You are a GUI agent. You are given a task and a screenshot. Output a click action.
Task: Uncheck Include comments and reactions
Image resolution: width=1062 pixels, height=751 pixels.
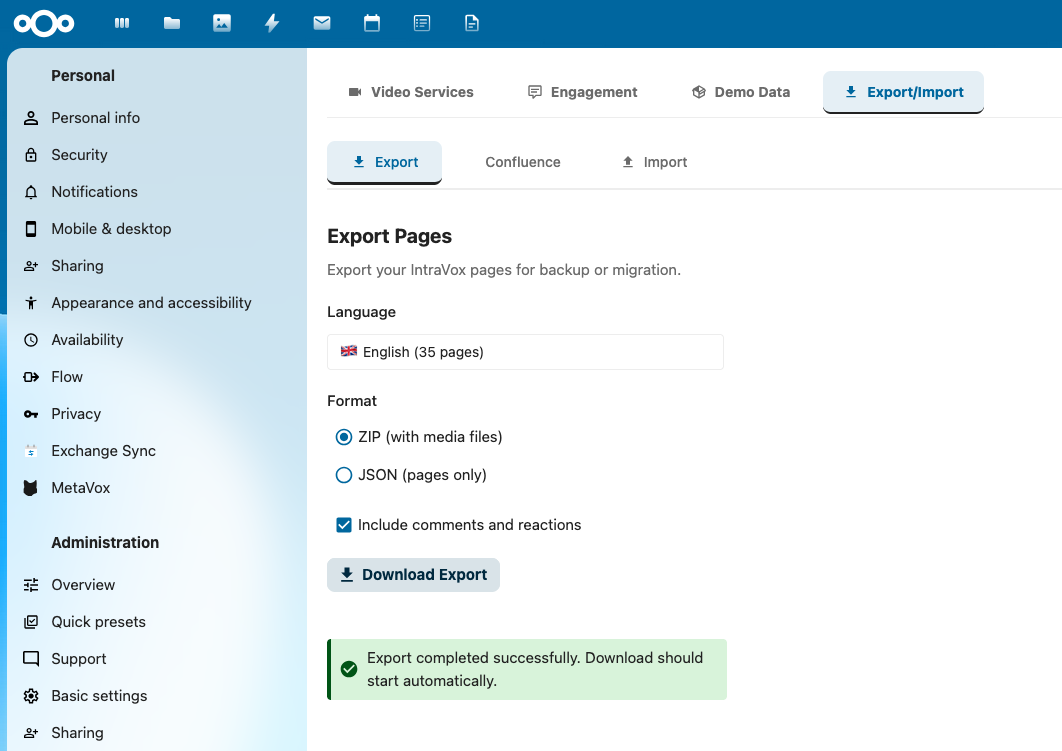pyautogui.click(x=344, y=525)
